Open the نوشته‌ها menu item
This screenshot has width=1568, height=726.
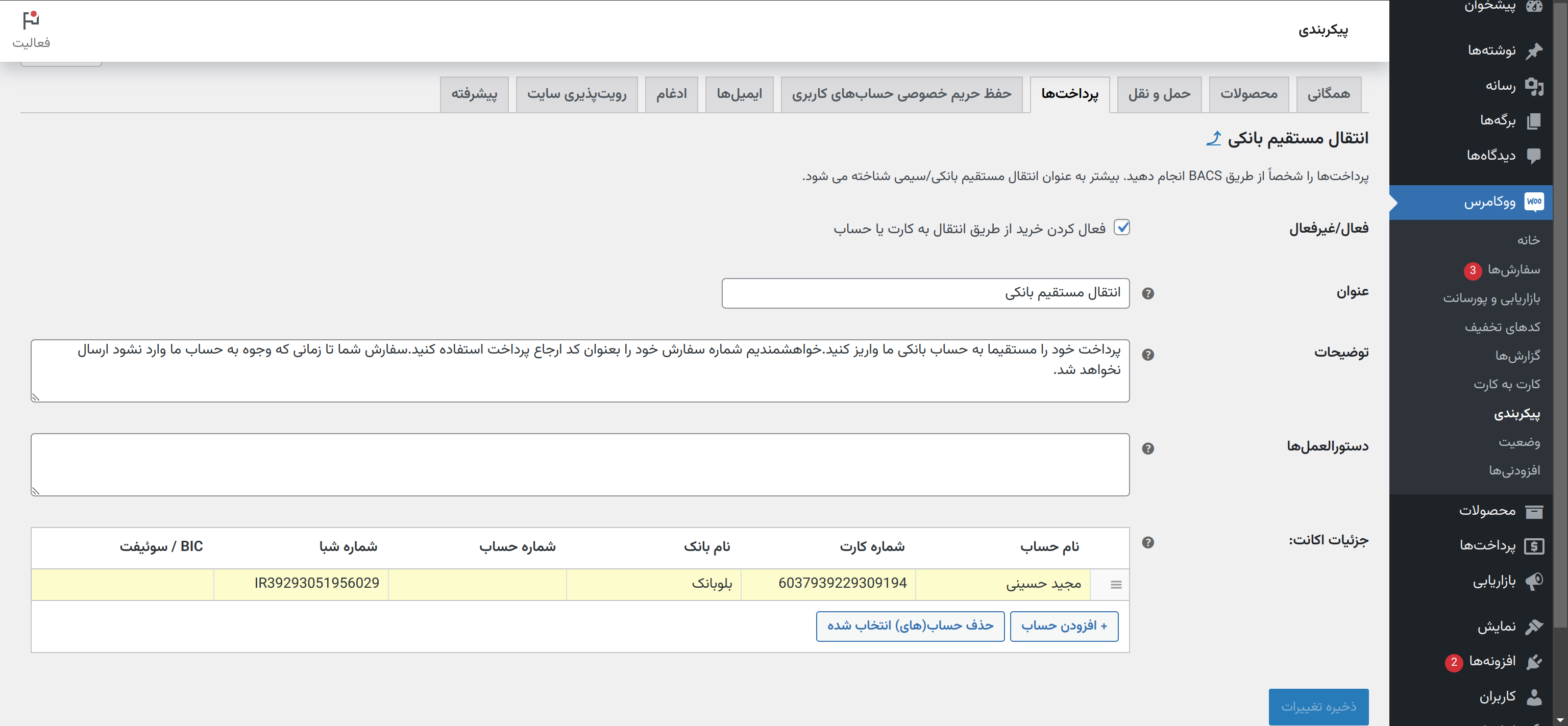click(x=1471, y=51)
